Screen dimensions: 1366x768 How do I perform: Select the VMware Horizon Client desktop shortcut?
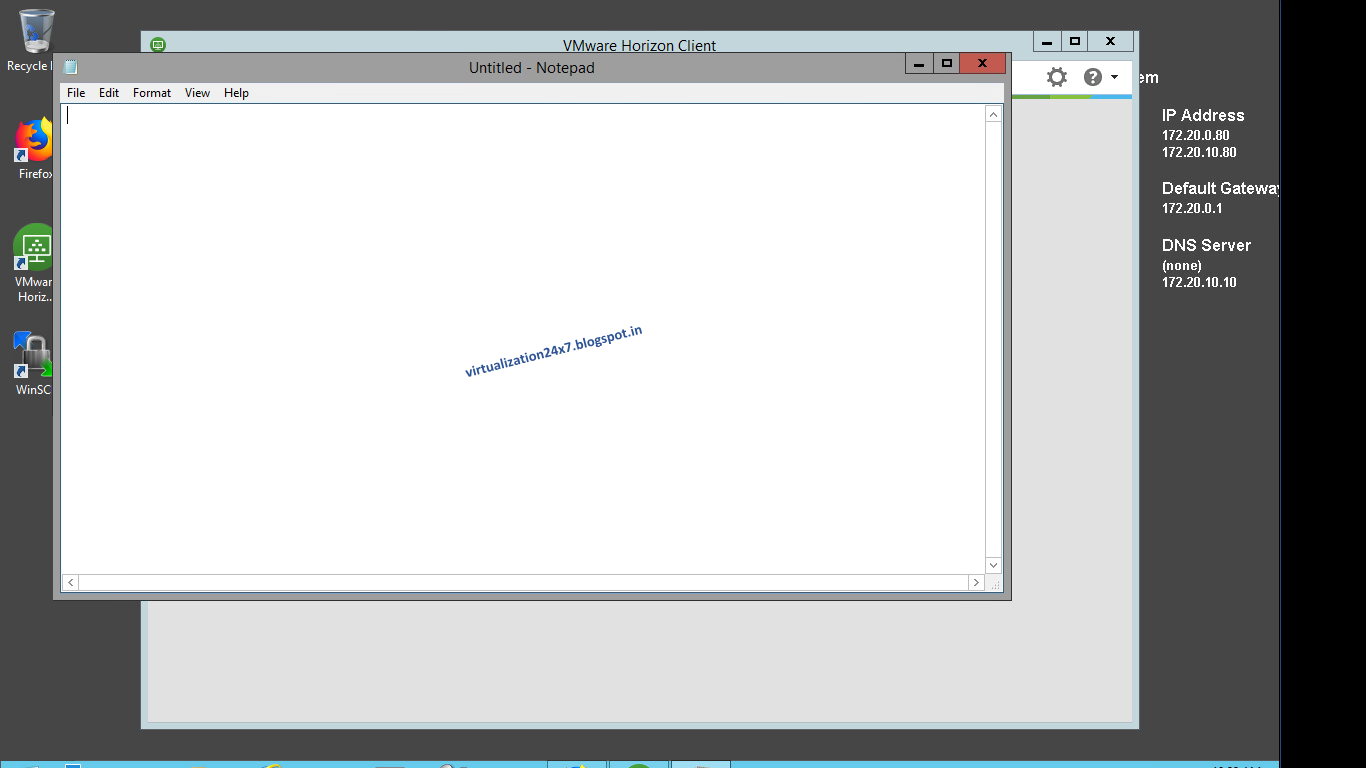pos(34,263)
